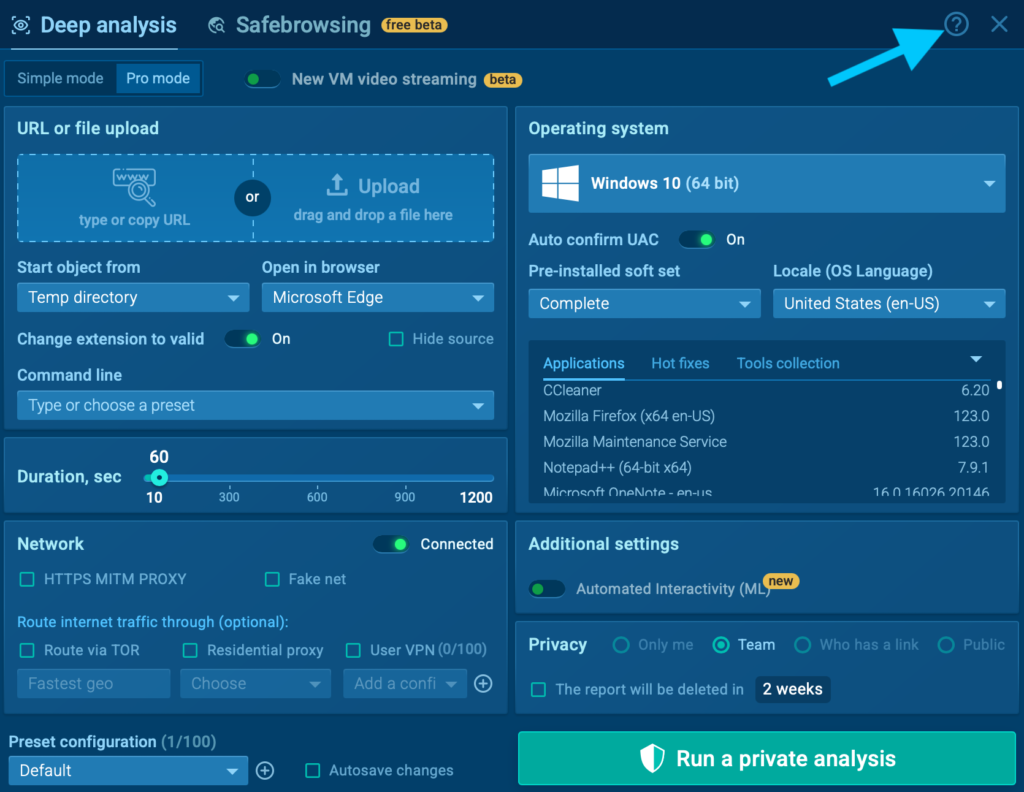Add a VPN config plus icon

[x=483, y=684]
